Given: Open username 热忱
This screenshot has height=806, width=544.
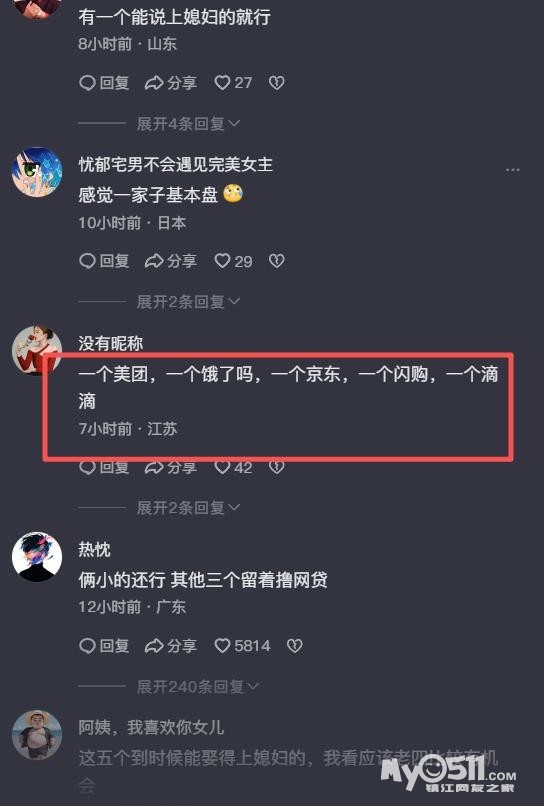Looking at the screenshot, I should [x=94, y=549].
